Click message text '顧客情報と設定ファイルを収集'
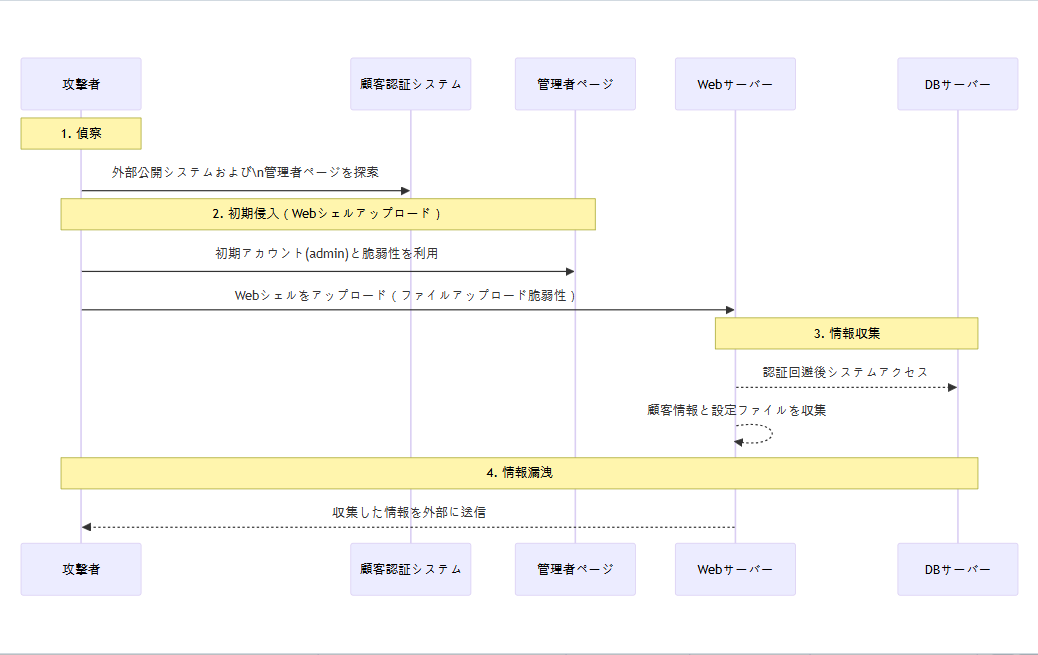 [x=736, y=411]
